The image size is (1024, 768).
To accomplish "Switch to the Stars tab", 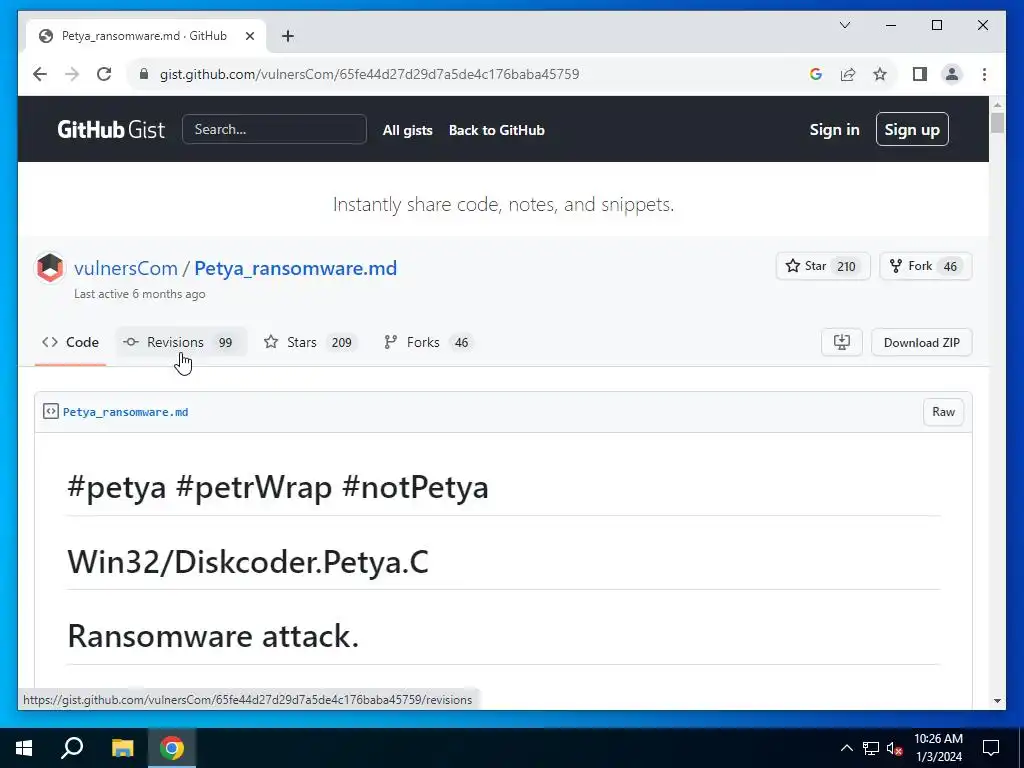I will pos(310,342).
